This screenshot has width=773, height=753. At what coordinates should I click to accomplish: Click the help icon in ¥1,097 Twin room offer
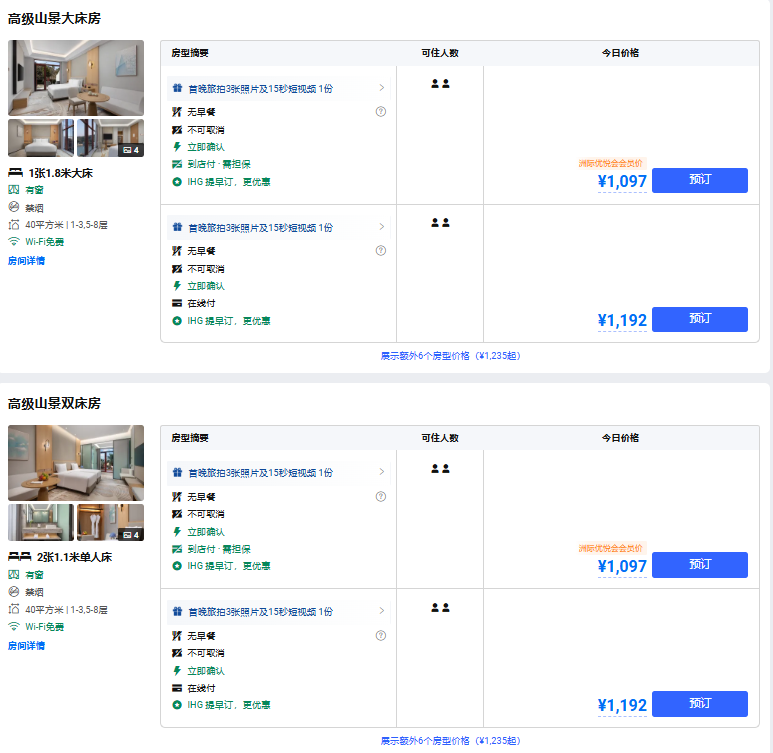pos(381,496)
